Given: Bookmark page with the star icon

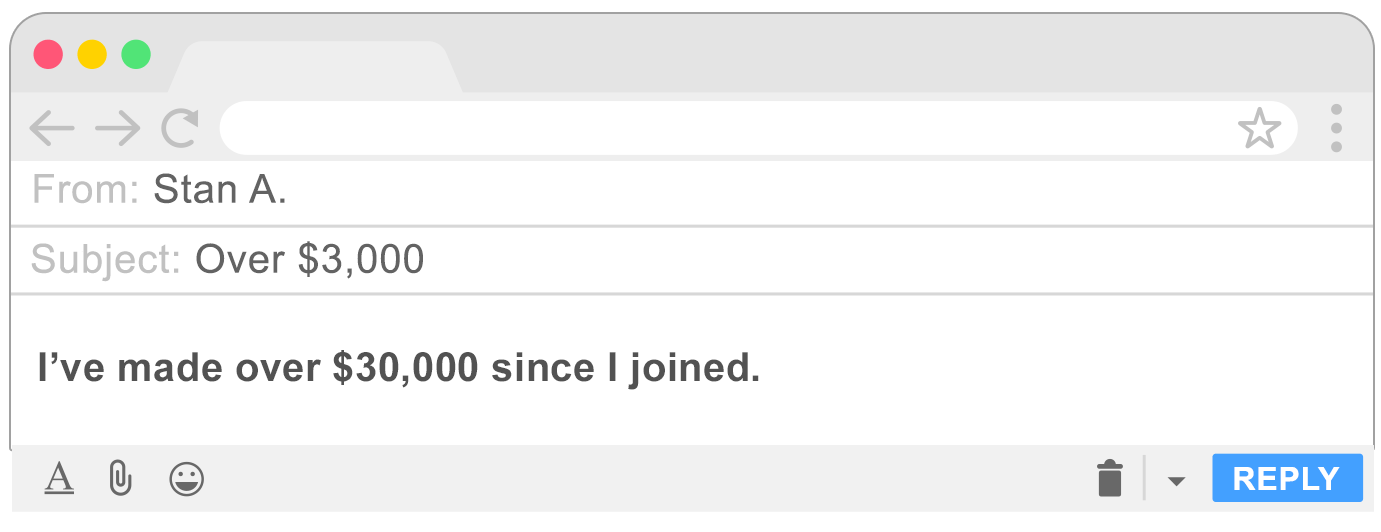Looking at the screenshot, I should [1258, 129].
